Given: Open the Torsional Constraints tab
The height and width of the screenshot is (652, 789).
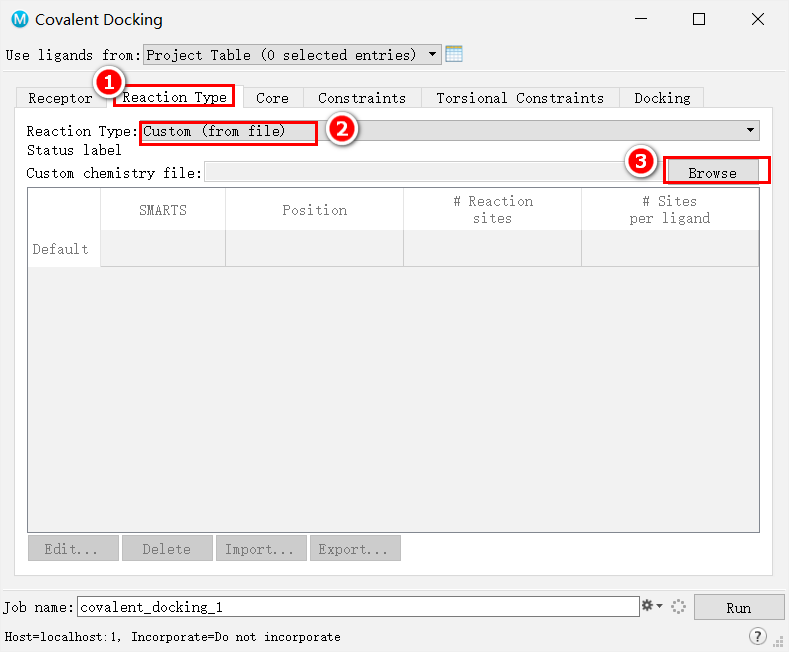Looking at the screenshot, I should click(x=520, y=98).
